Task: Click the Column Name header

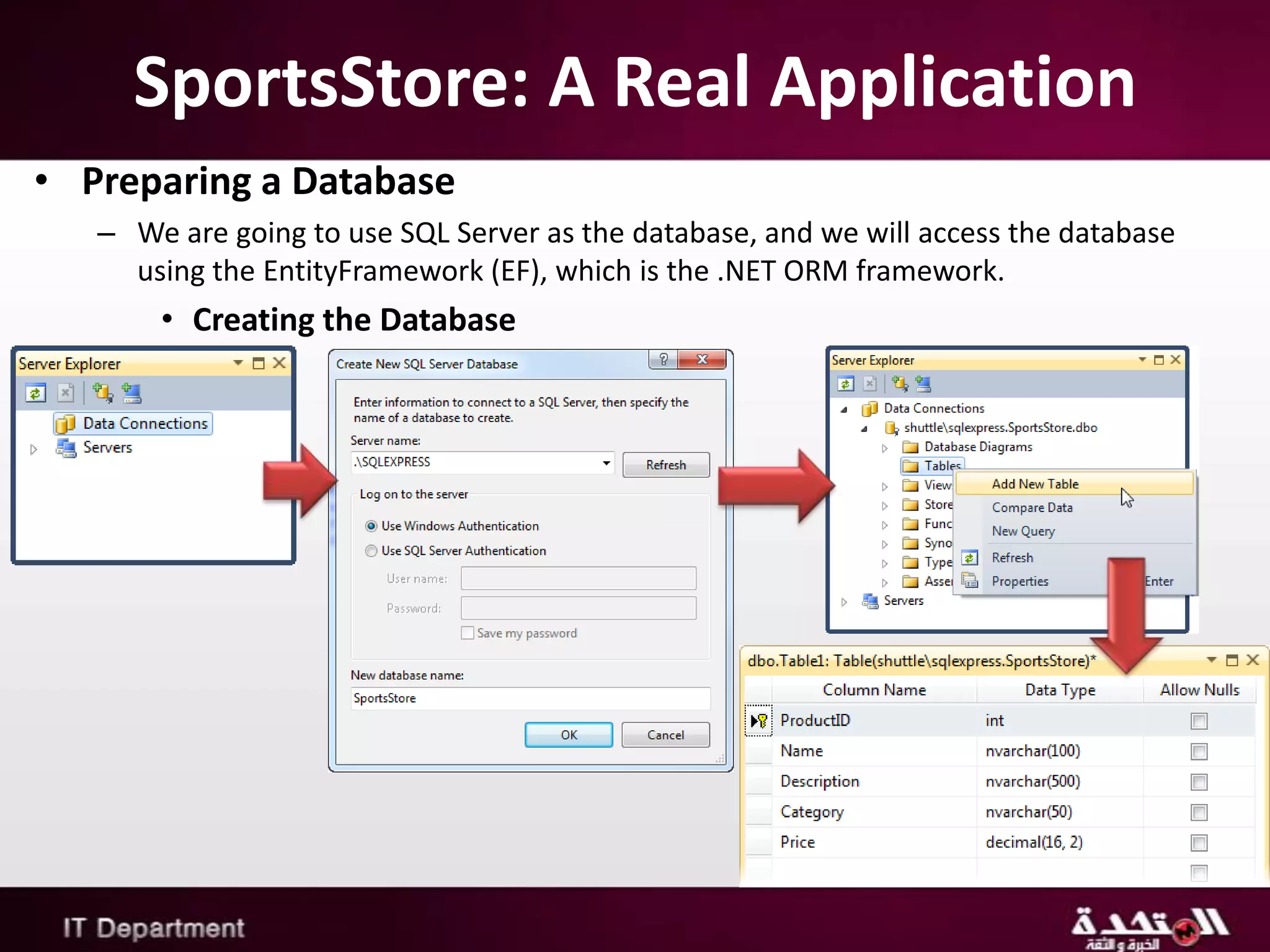Action: [874, 690]
